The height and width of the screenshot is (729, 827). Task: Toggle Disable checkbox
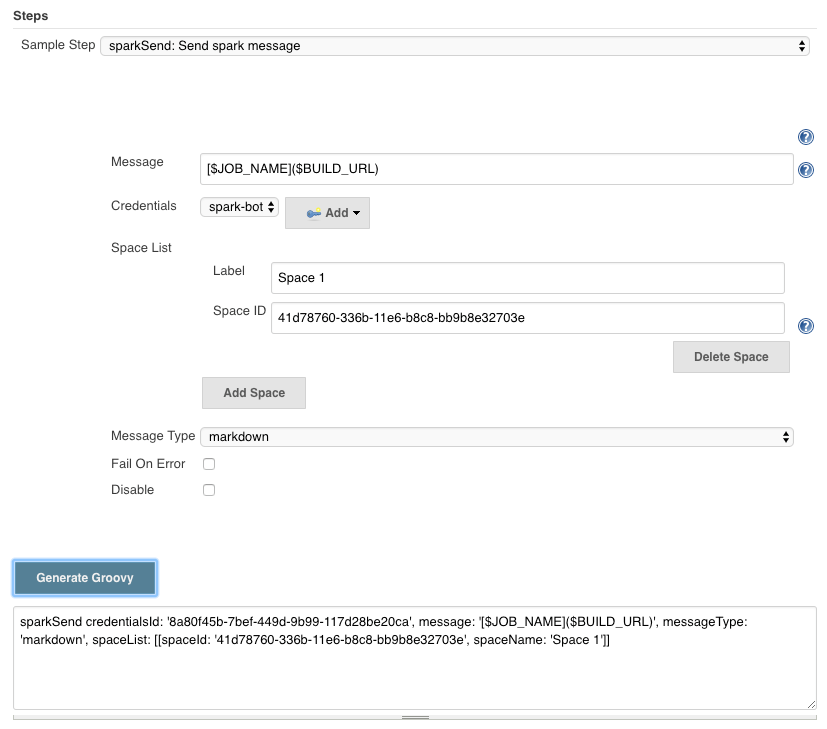click(x=209, y=490)
